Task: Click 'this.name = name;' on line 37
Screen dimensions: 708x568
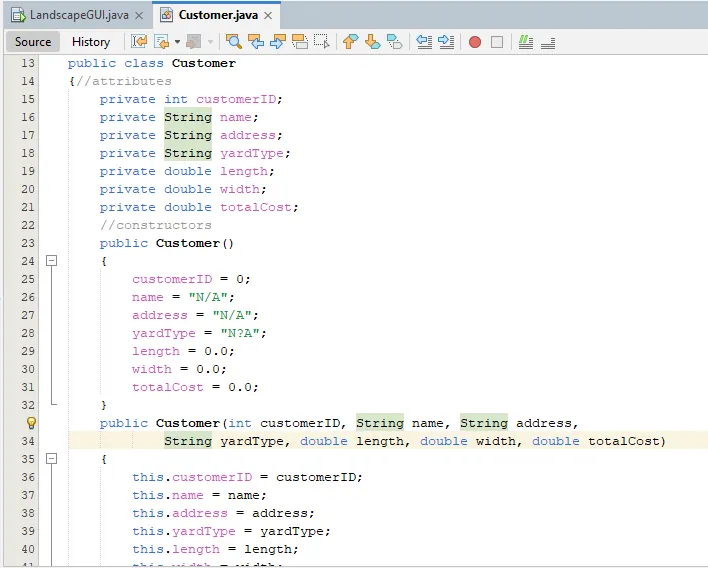Action: pyautogui.click(x=199, y=495)
